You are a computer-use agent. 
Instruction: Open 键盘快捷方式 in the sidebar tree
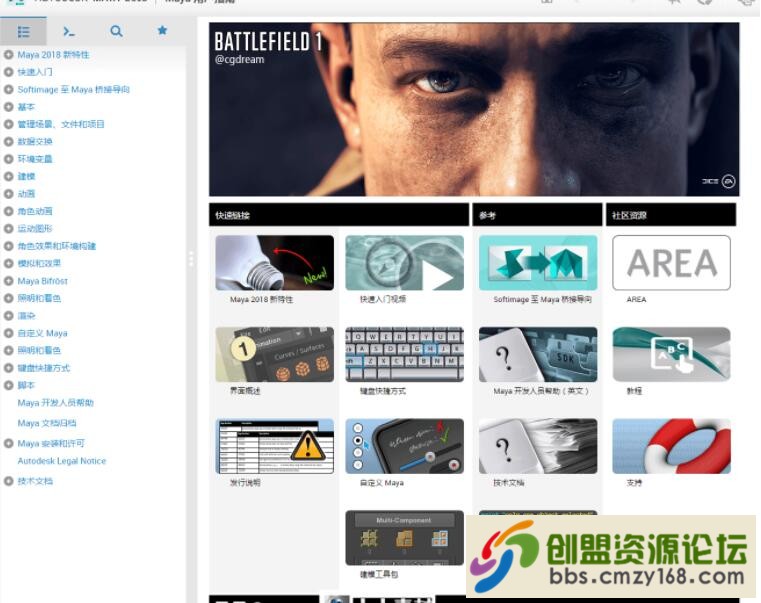point(44,368)
